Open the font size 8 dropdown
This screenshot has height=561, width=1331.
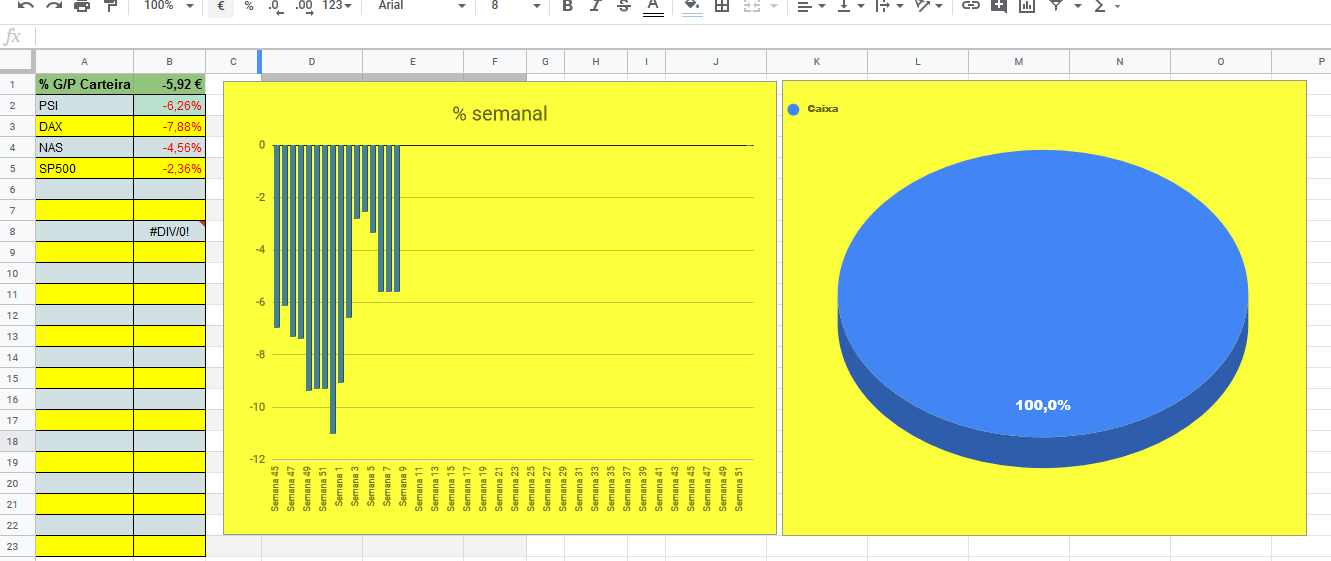pos(515,6)
